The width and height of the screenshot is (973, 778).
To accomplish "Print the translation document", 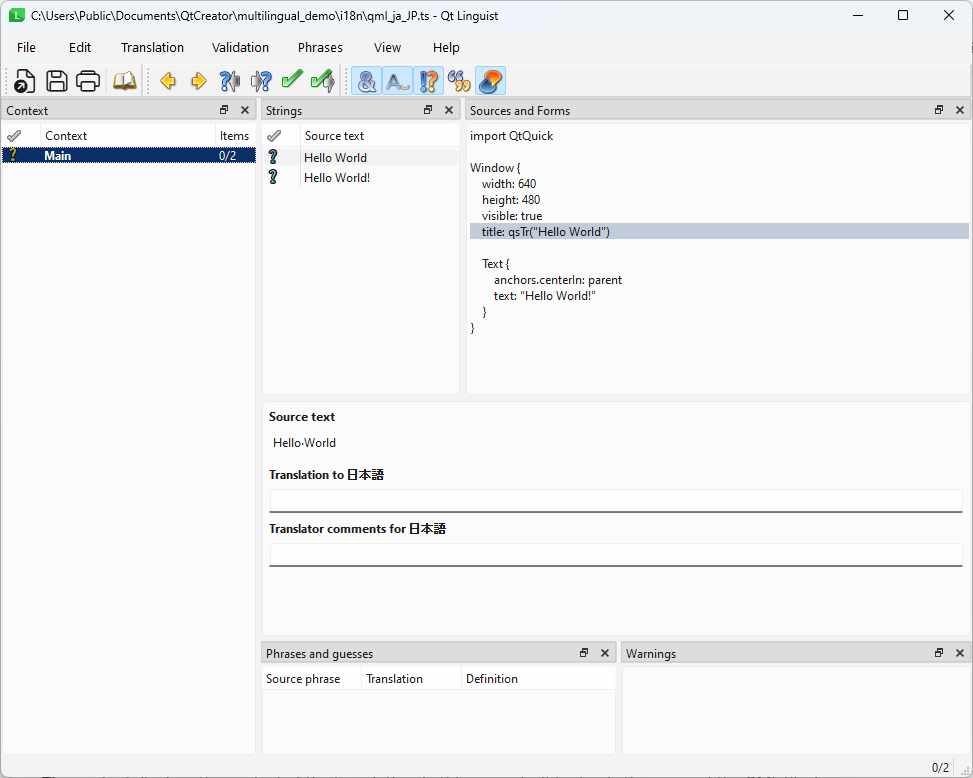I will click(x=88, y=81).
